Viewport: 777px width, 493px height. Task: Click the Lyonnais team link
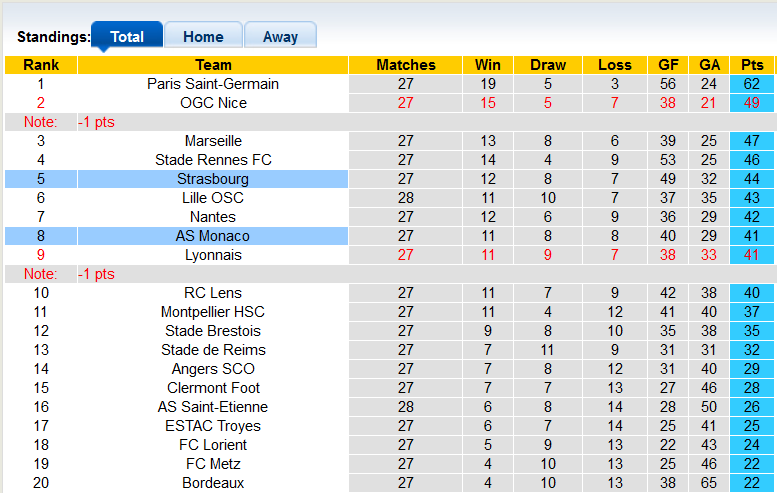213,255
